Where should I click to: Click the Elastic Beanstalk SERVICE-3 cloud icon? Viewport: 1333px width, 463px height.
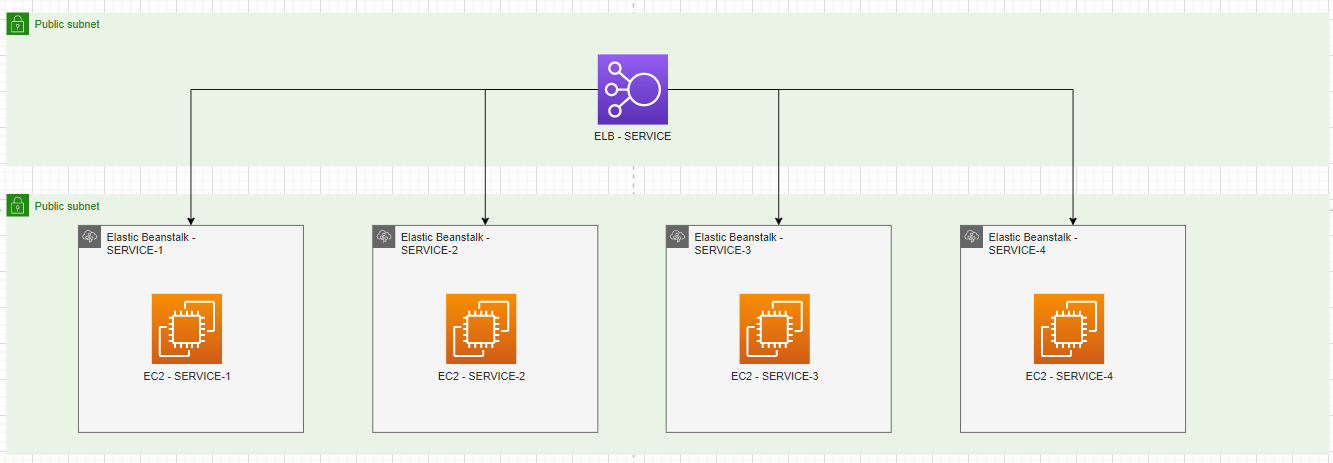[x=677, y=236]
